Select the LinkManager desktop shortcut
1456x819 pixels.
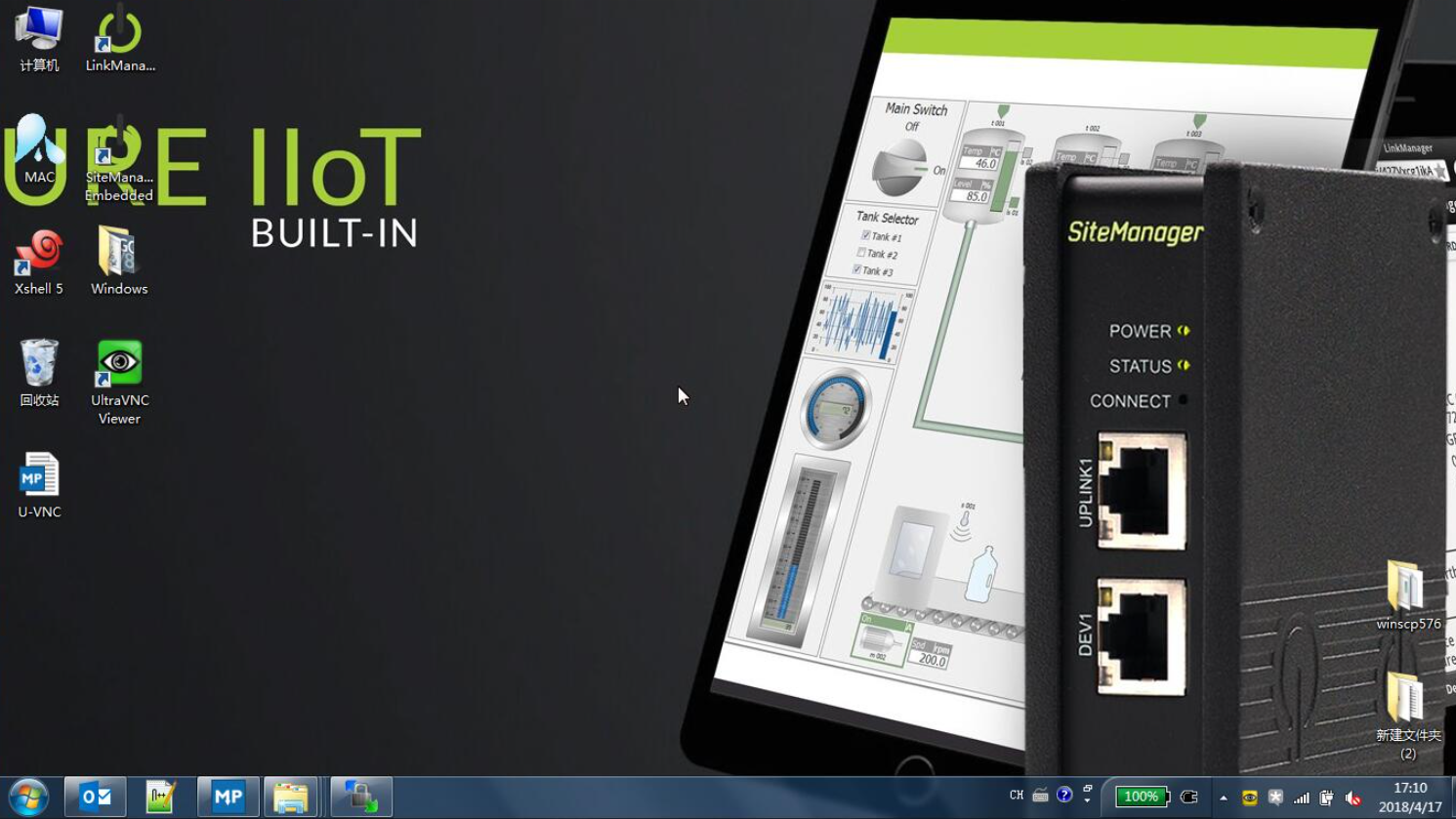coord(120,39)
